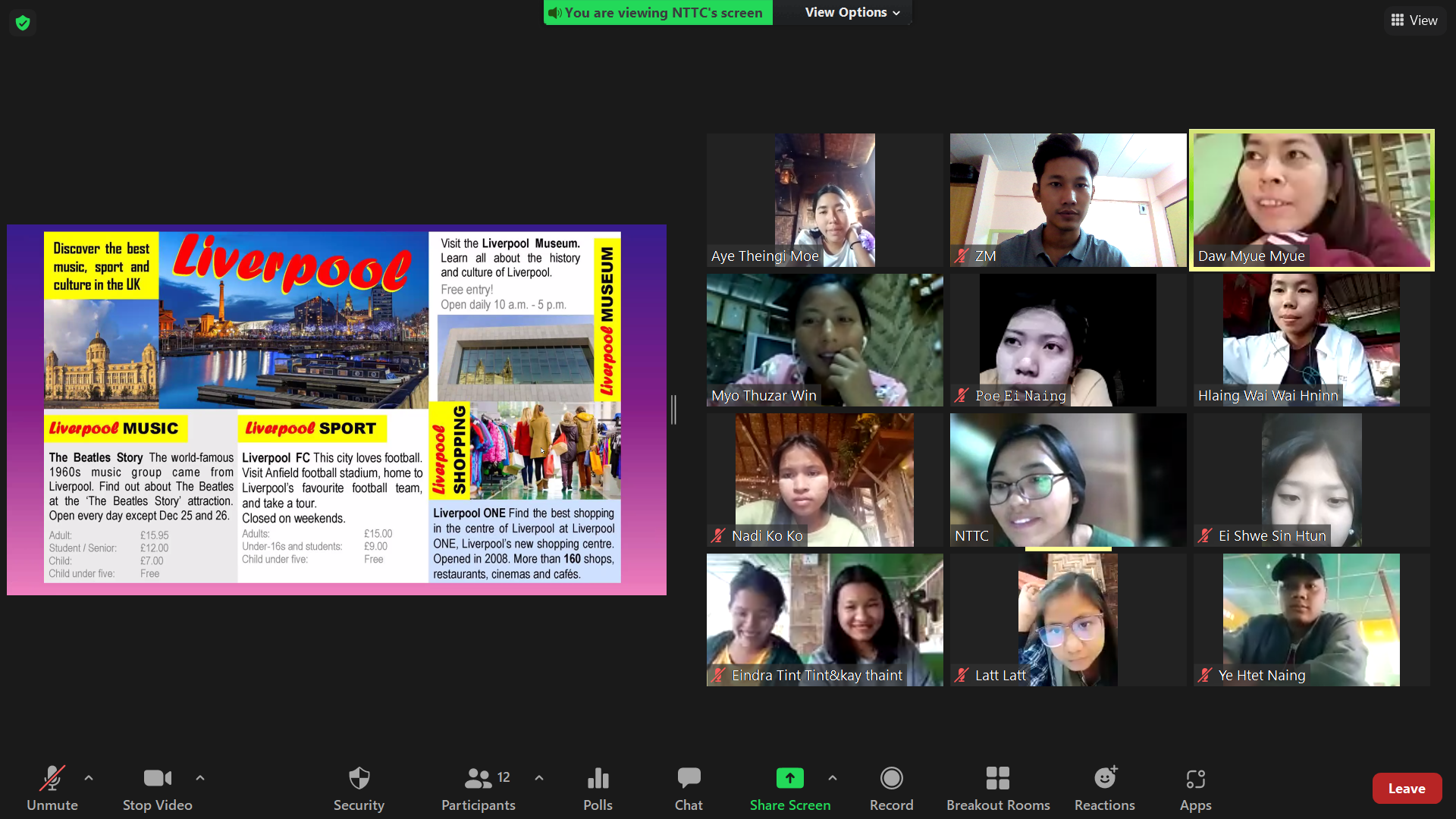1456x819 pixels.
Task: Select Ei Shwe Sin Htun video tile
Action: pos(1311,480)
